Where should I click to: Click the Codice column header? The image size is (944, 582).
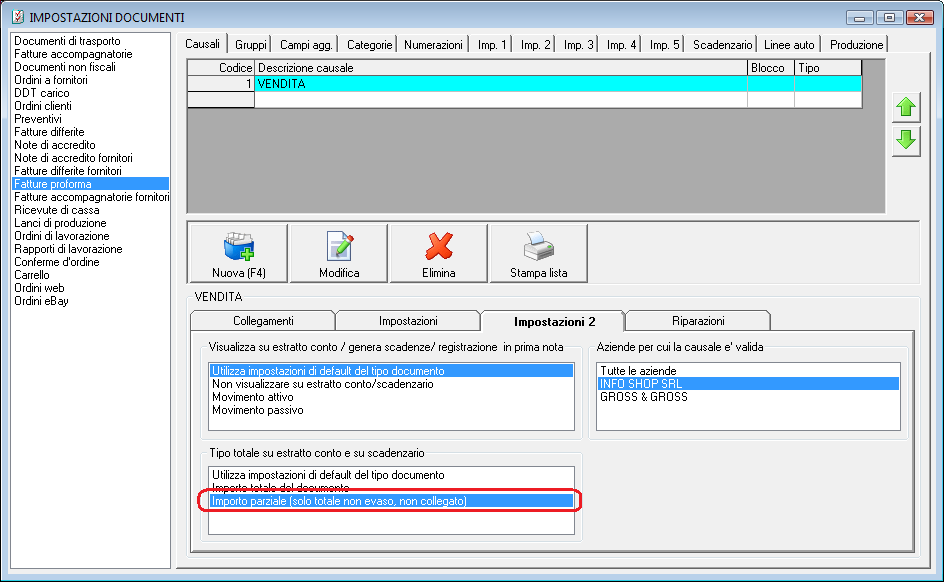222,68
